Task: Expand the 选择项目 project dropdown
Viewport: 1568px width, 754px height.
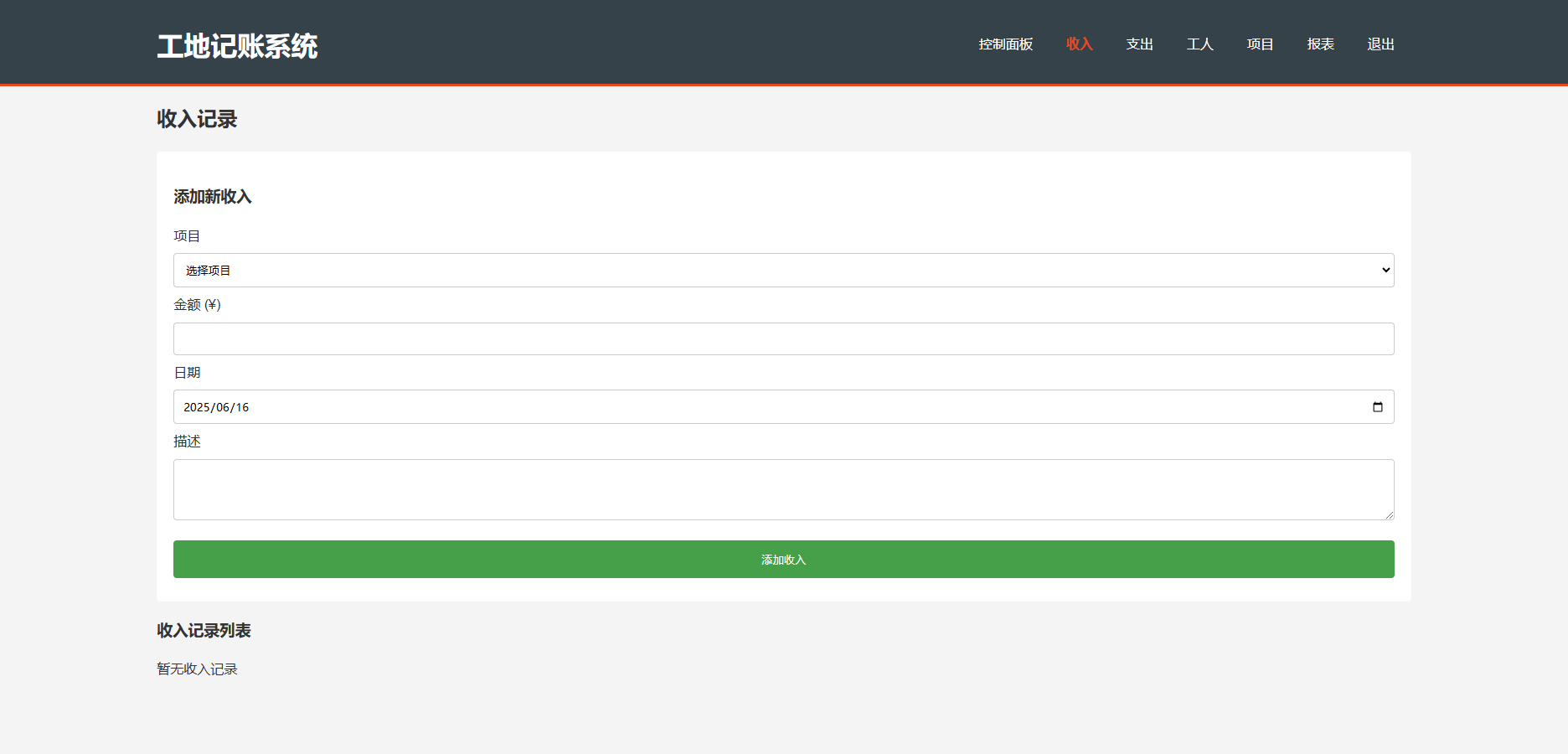Action: click(x=783, y=271)
